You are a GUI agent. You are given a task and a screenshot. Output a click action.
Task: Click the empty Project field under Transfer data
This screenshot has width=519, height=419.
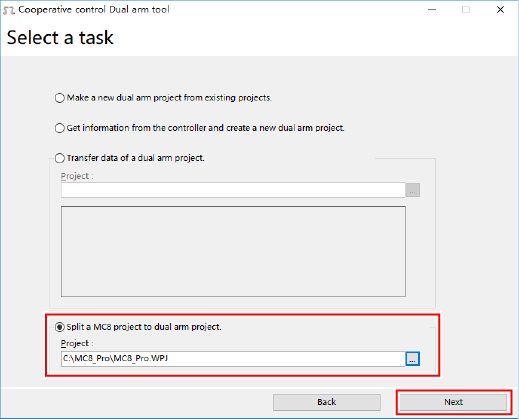(x=233, y=190)
